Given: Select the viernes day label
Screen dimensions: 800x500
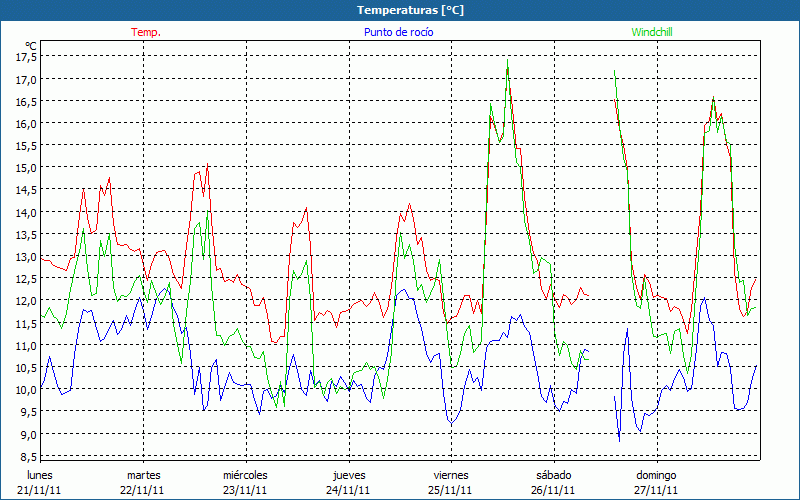Looking at the screenshot, I should (x=451, y=475).
